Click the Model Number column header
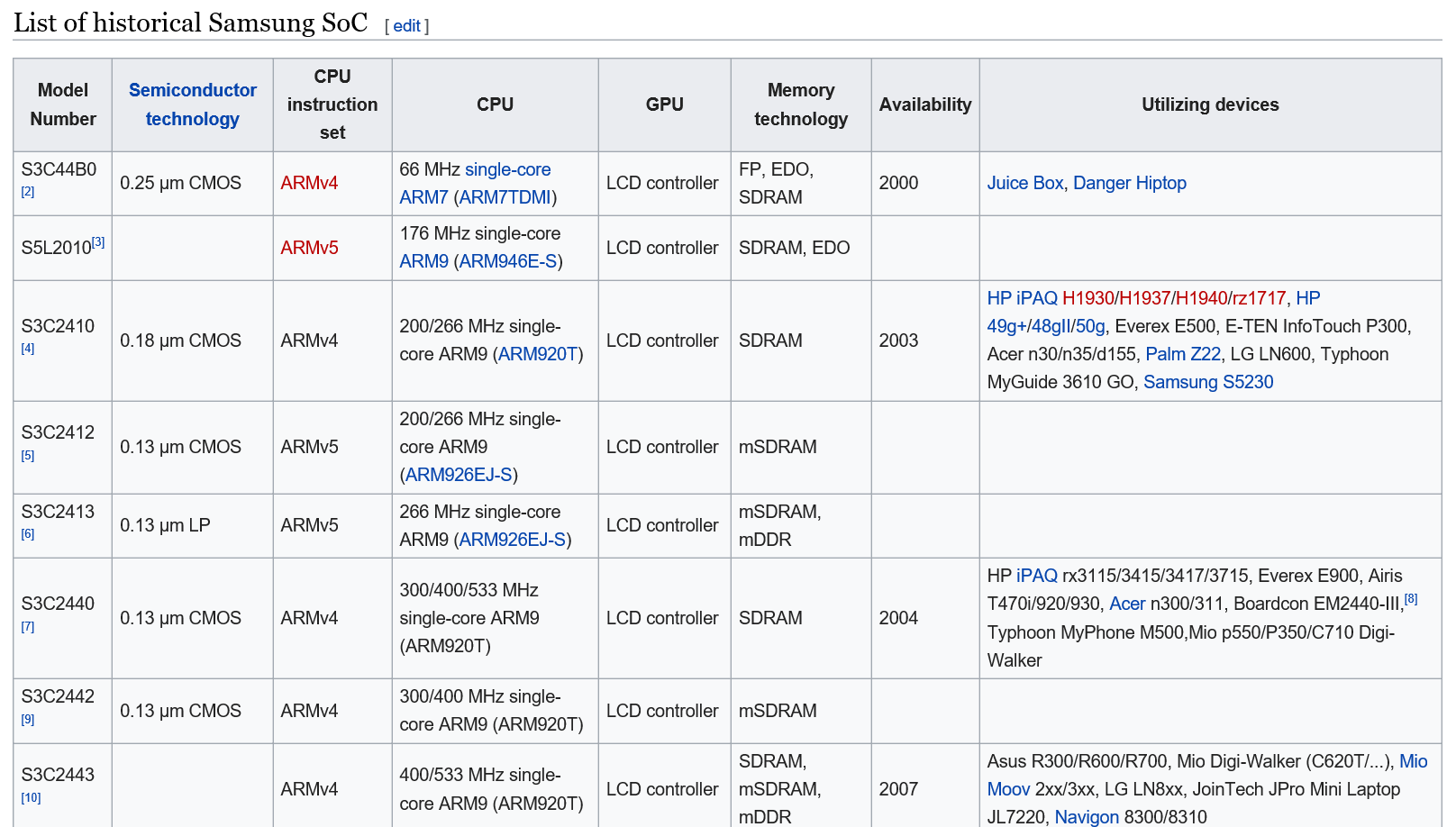1456x827 pixels. [63, 105]
